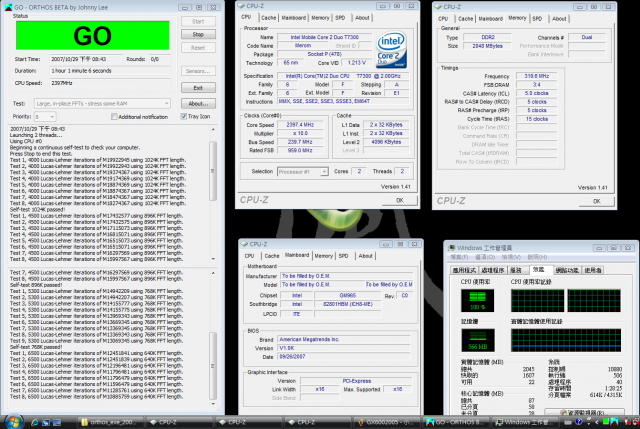Click the CPU usage meter showing 100 %

(477, 300)
